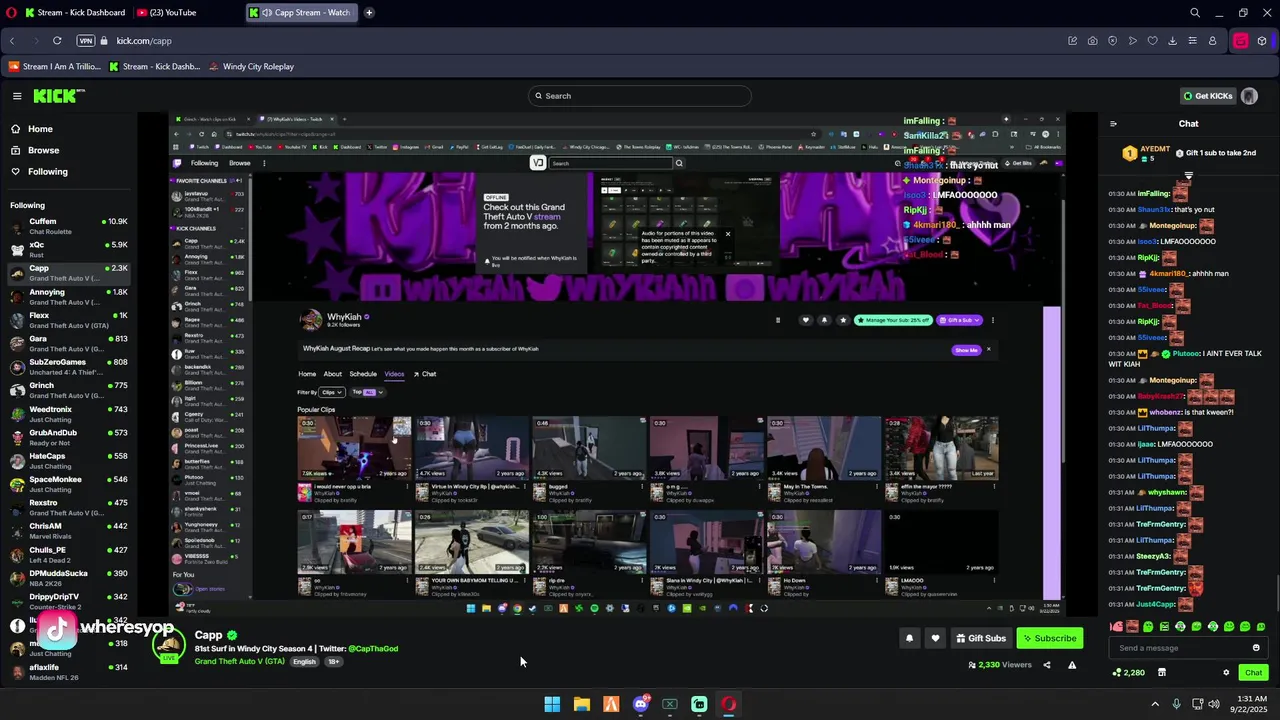Viewport: 1280px width, 720px height.
Task: Open the Opera Flow send icon
Action: pos(1132,41)
